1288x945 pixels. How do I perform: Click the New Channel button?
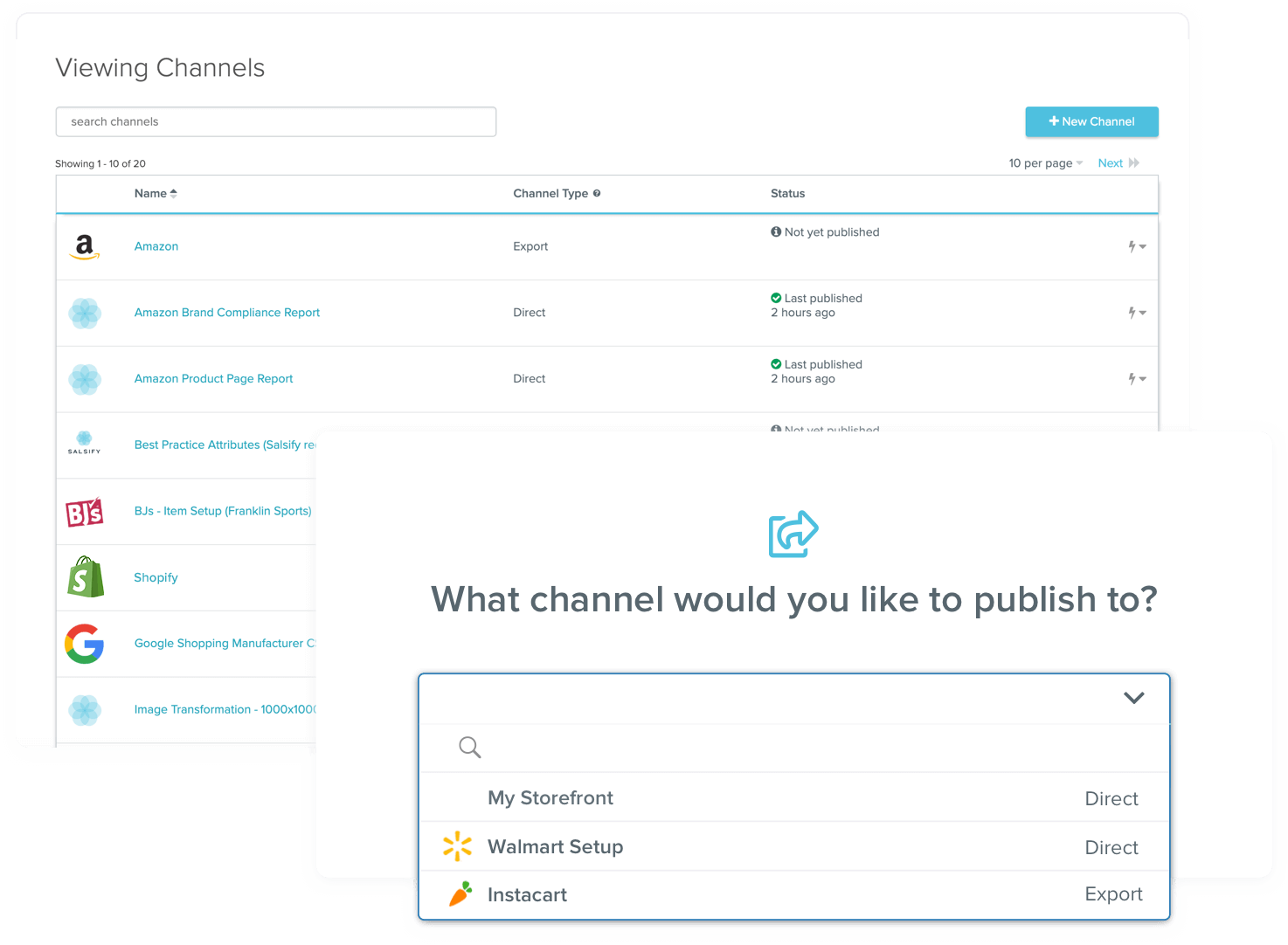(x=1091, y=121)
